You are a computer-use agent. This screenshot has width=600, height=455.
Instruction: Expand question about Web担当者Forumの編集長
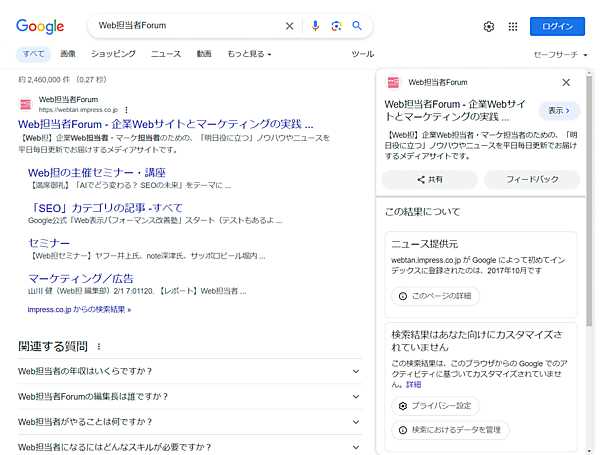point(357,396)
